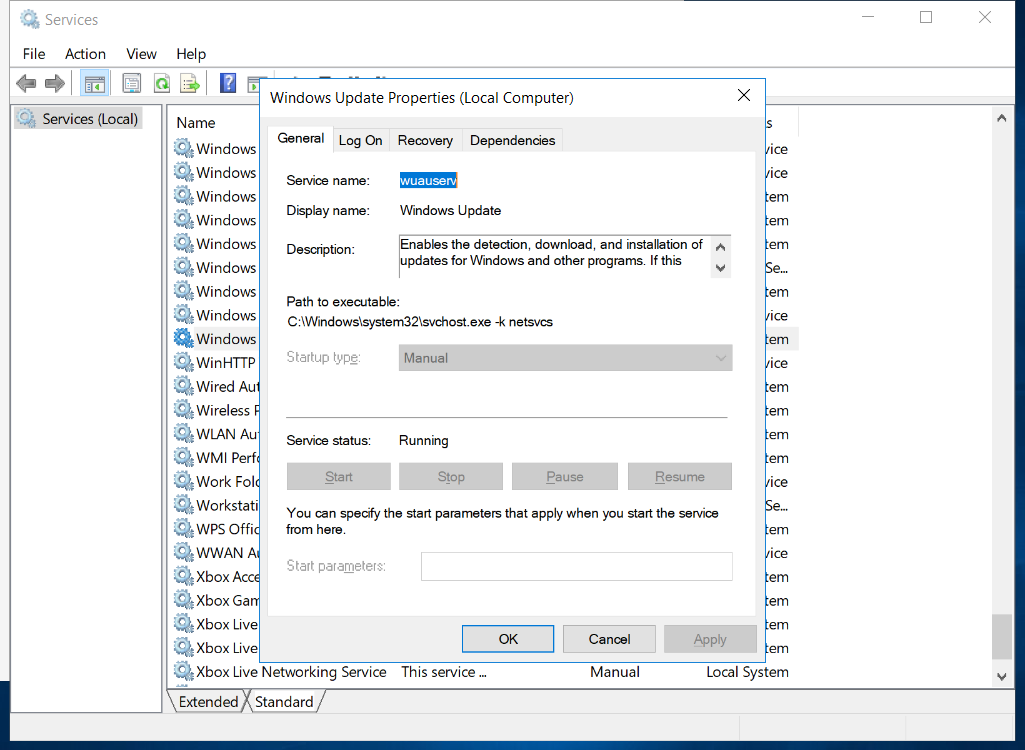Click the gear icon beside Services (Local)

coord(26,118)
